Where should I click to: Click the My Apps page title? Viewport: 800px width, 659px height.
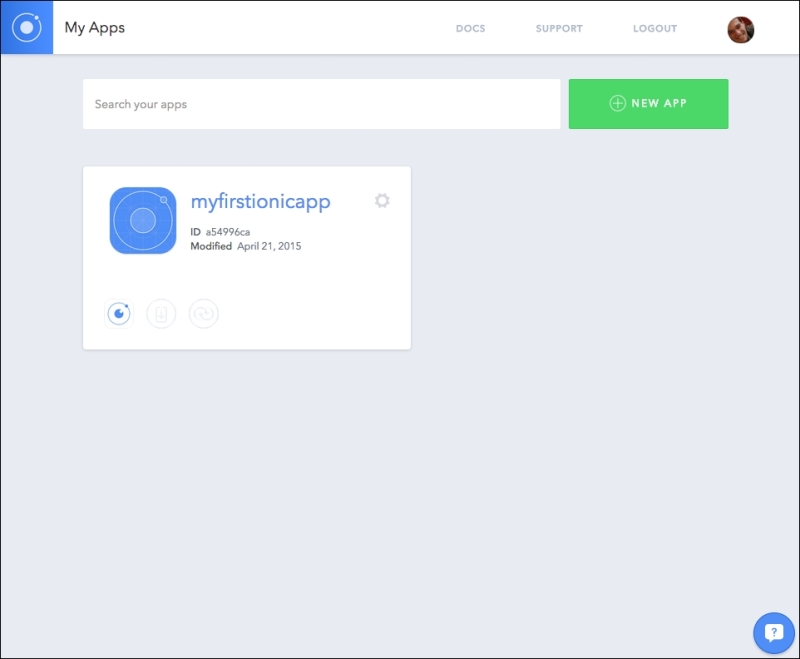(94, 28)
